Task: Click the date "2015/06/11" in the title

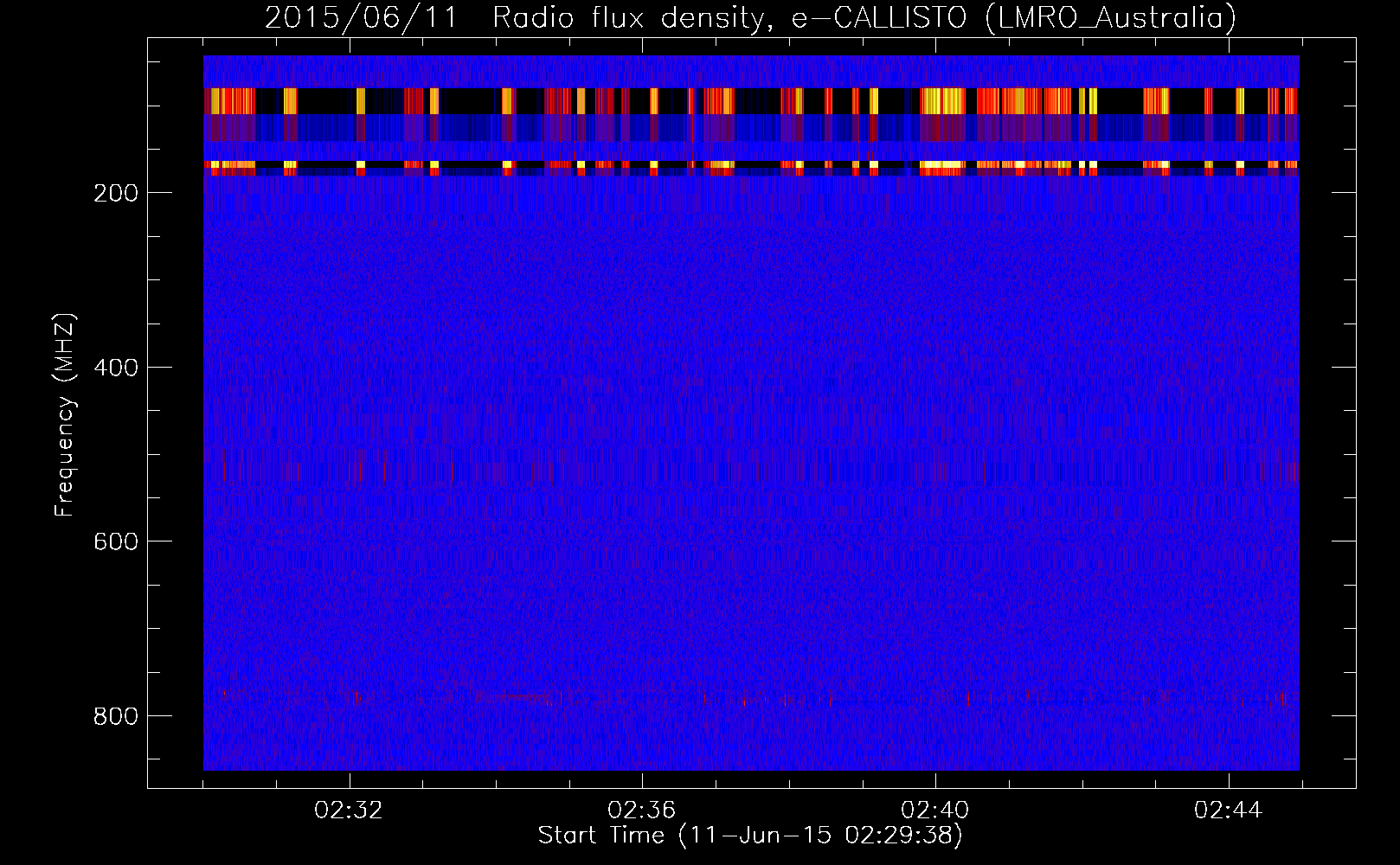Action: coord(361,17)
